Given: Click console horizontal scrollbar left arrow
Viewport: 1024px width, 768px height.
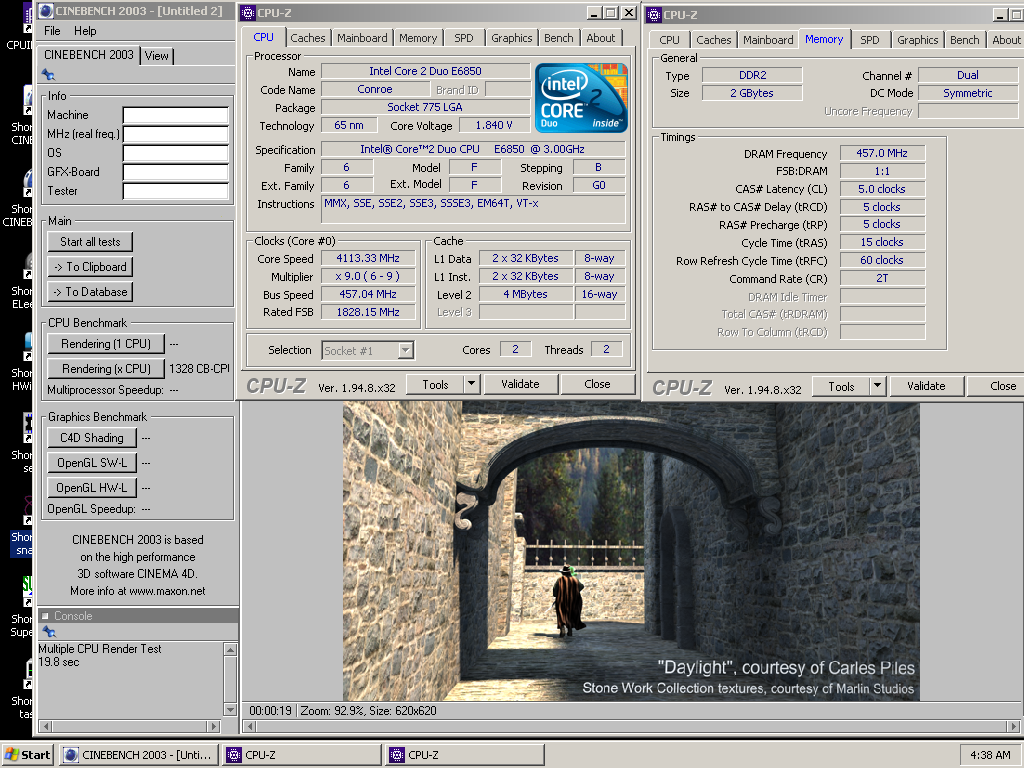Looking at the screenshot, I should pos(45,726).
